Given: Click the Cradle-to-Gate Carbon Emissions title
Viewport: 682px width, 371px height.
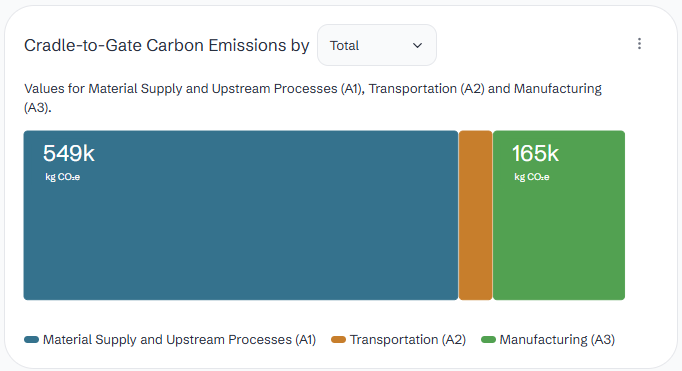Looking at the screenshot, I should coord(167,45).
